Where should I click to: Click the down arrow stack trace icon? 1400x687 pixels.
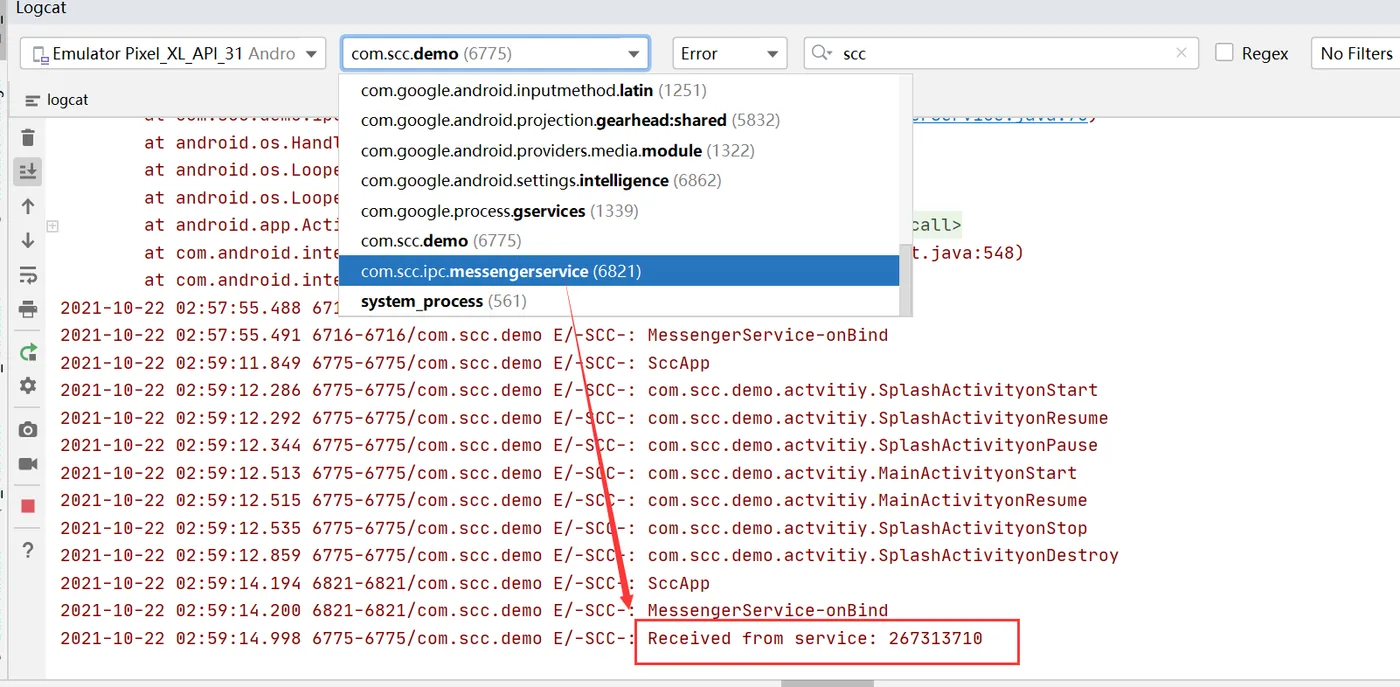coord(28,240)
